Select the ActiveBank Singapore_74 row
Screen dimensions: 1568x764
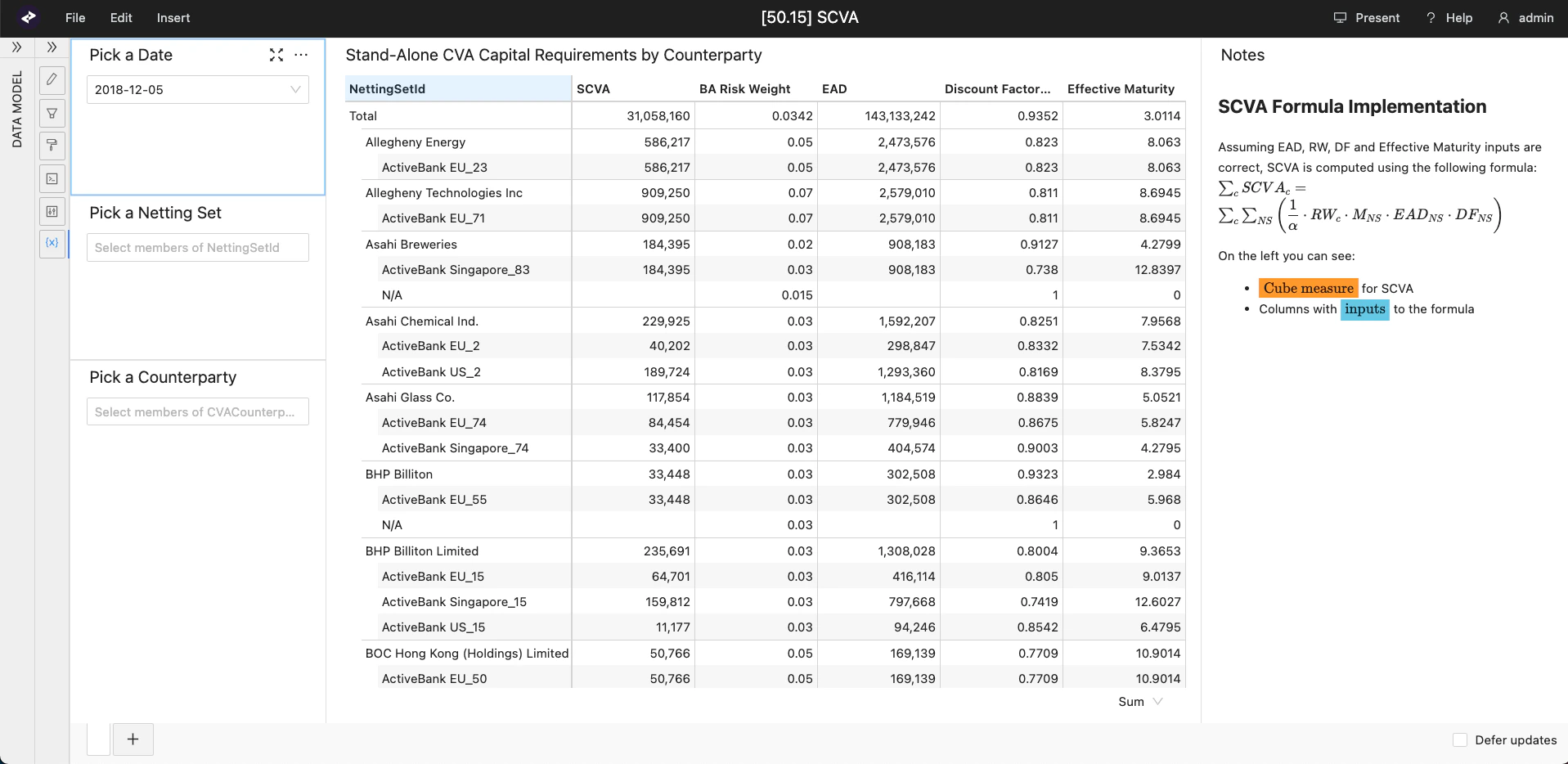tap(456, 448)
